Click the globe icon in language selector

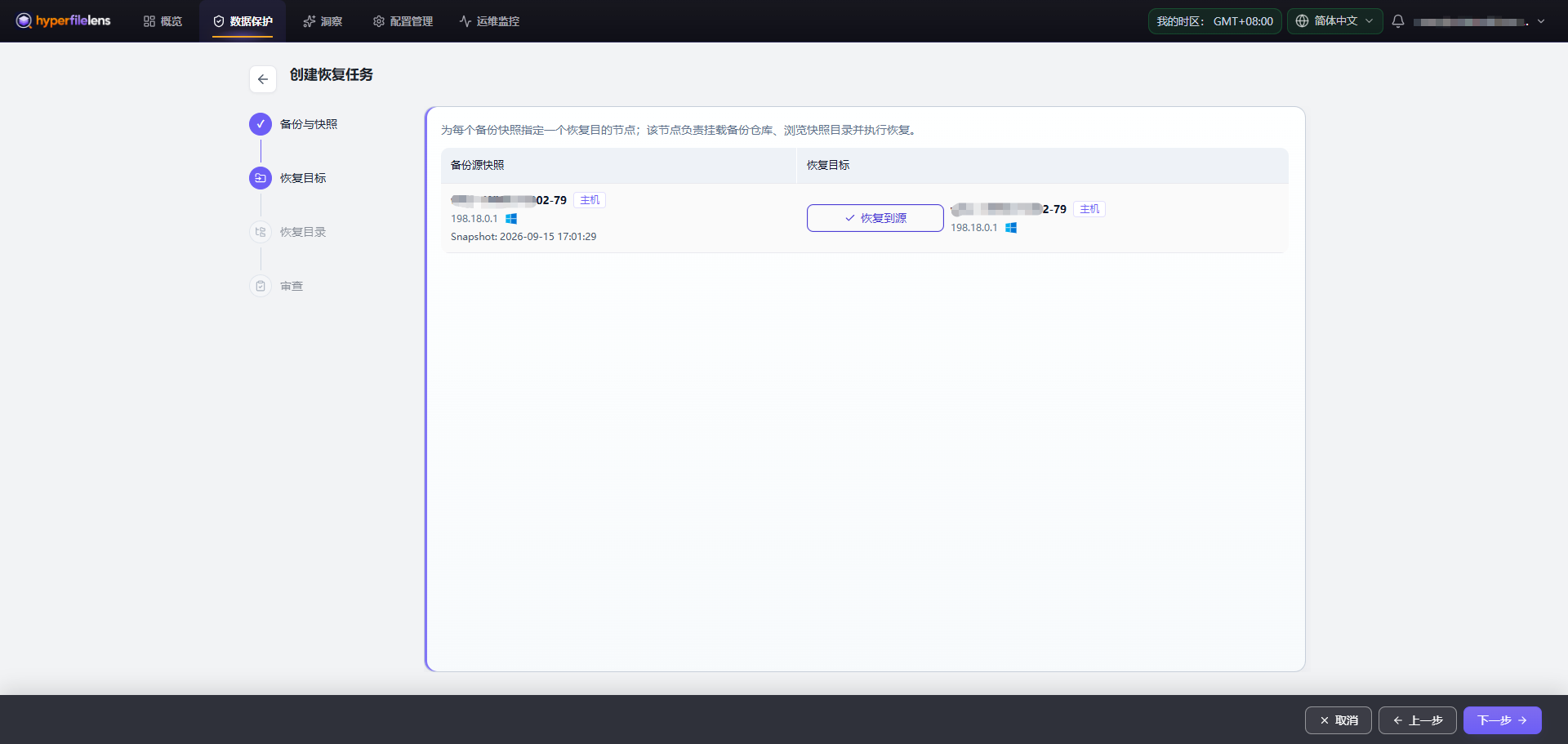tap(1302, 21)
